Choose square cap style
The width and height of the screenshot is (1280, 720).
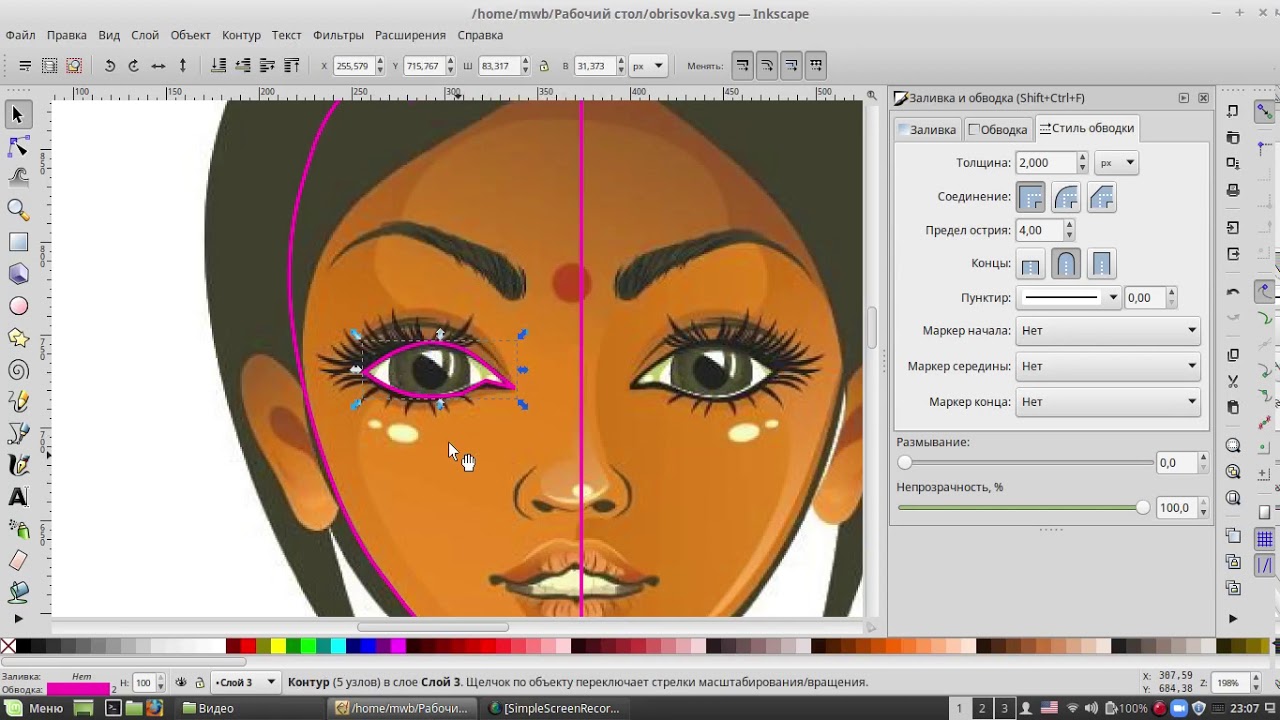coord(1101,265)
